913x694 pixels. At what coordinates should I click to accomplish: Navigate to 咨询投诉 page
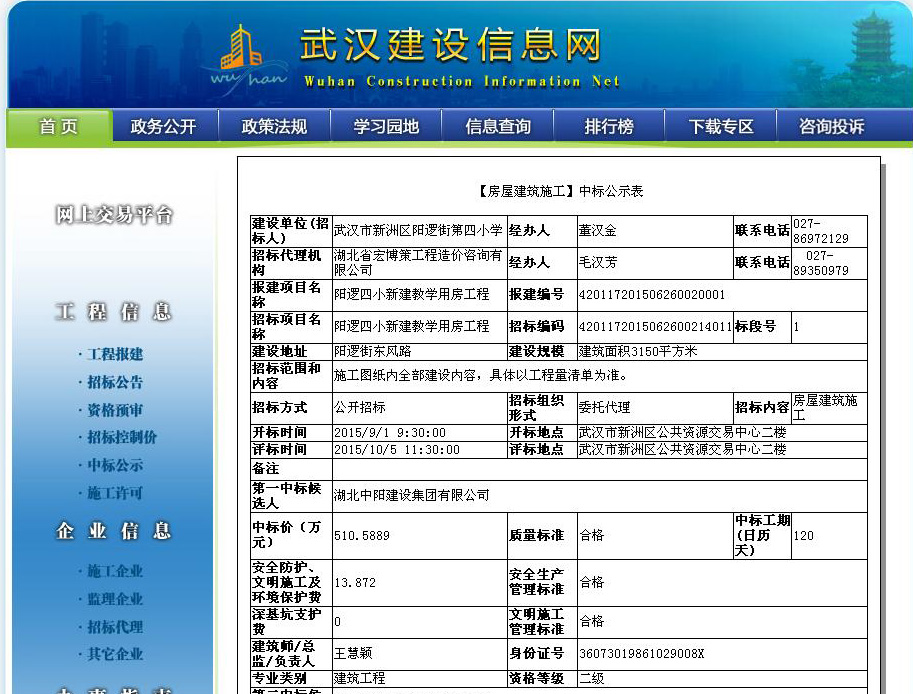click(831, 127)
